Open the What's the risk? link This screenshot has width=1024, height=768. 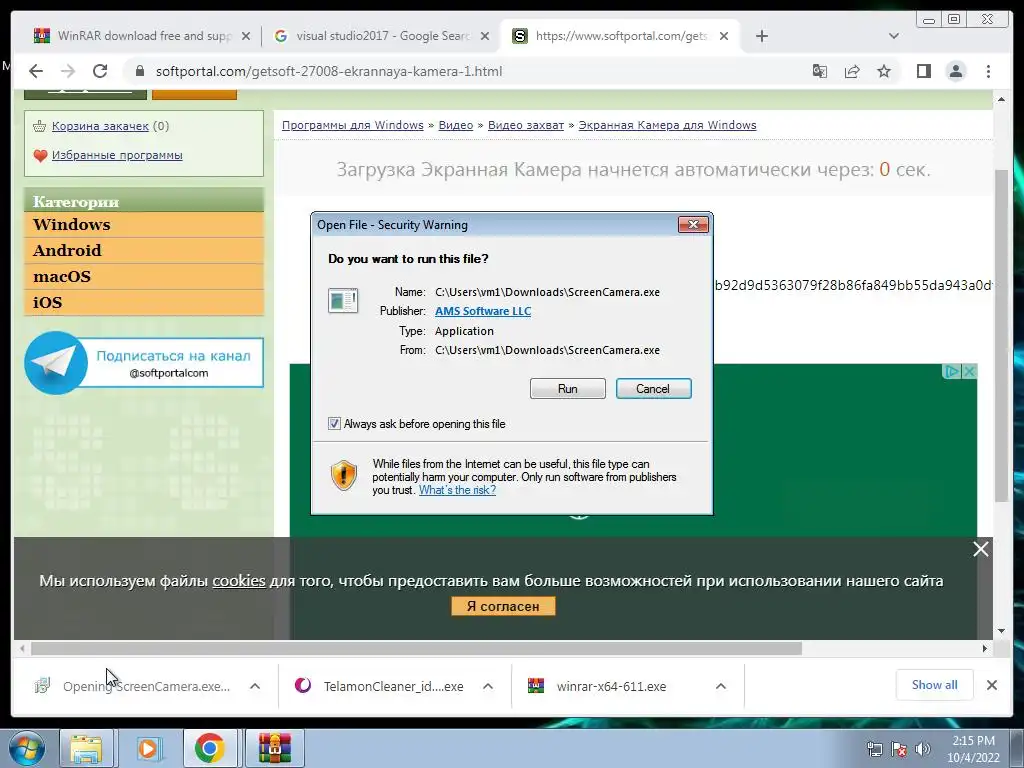[x=457, y=490]
